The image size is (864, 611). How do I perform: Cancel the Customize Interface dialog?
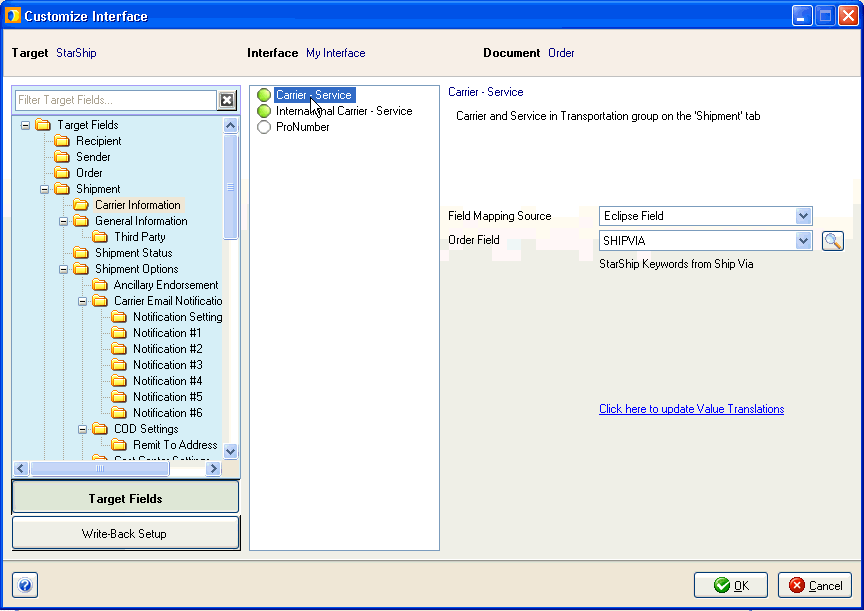(815, 585)
